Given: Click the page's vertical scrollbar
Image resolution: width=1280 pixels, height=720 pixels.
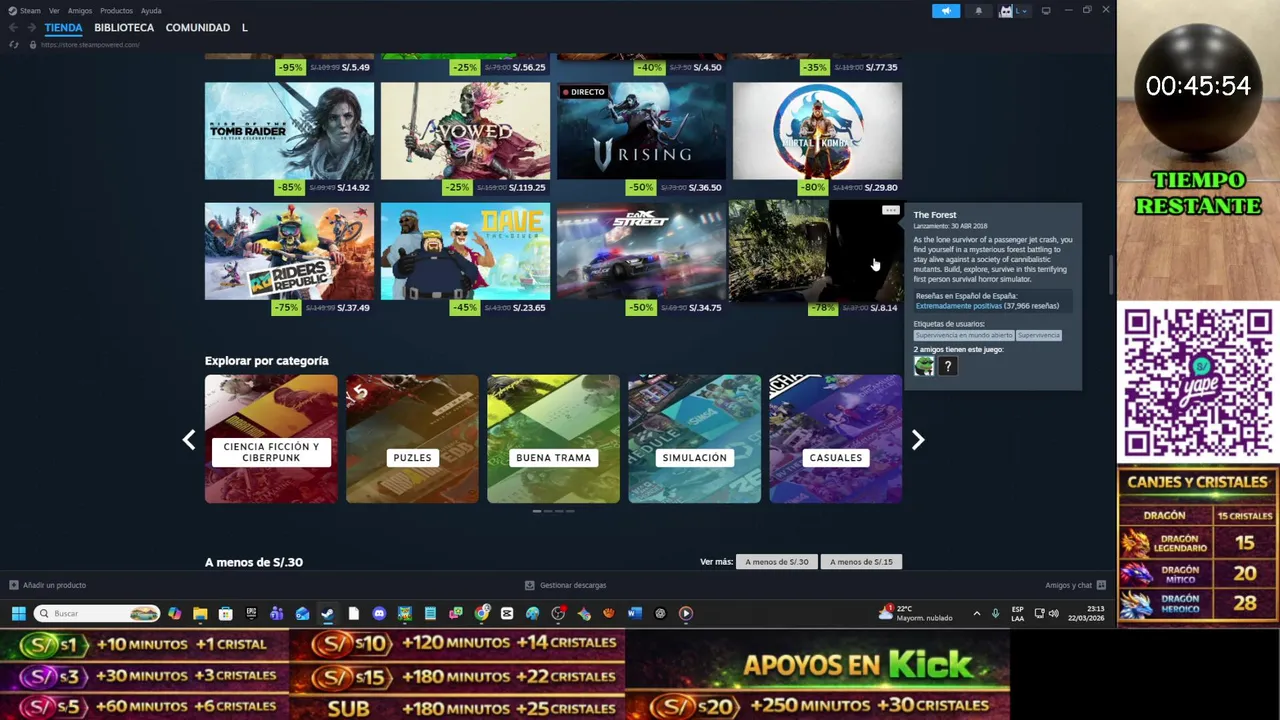Looking at the screenshot, I should point(1111,275).
